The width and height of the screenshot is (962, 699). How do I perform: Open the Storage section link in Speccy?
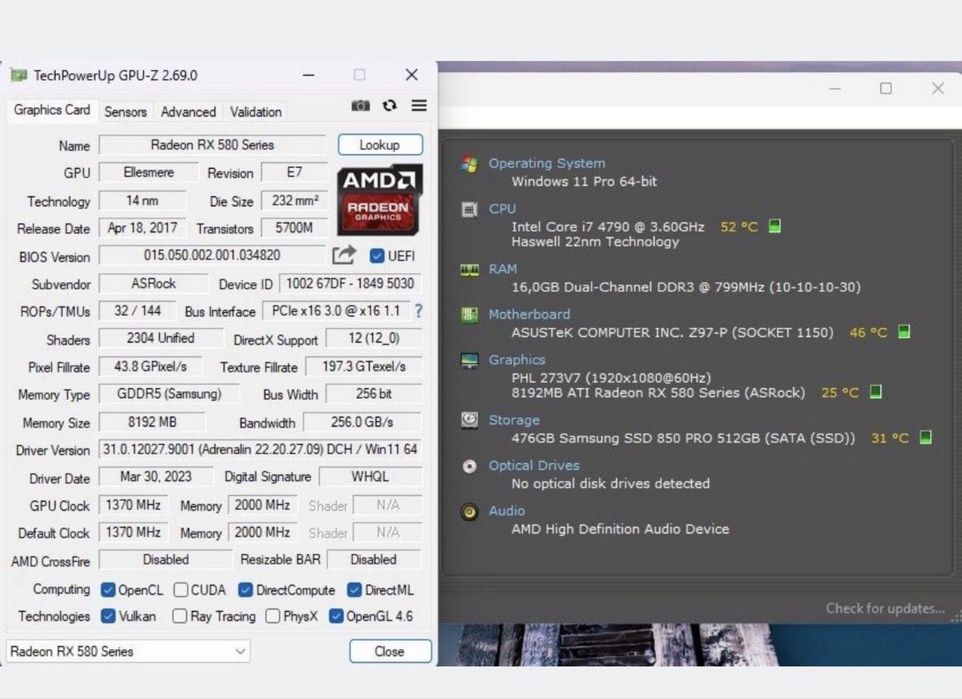(x=514, y=420)
